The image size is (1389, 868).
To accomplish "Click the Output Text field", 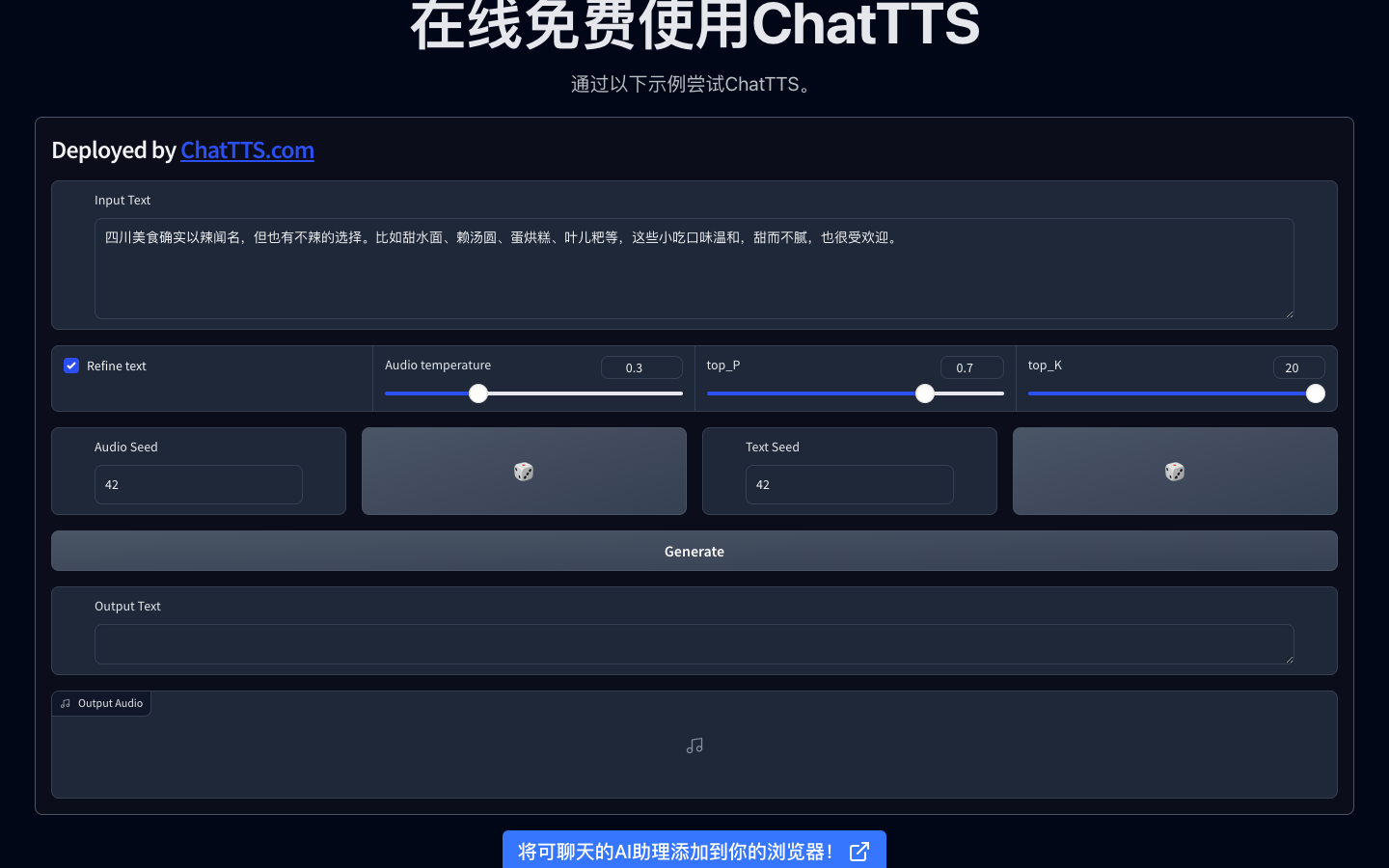I will (x=694, y=644).
